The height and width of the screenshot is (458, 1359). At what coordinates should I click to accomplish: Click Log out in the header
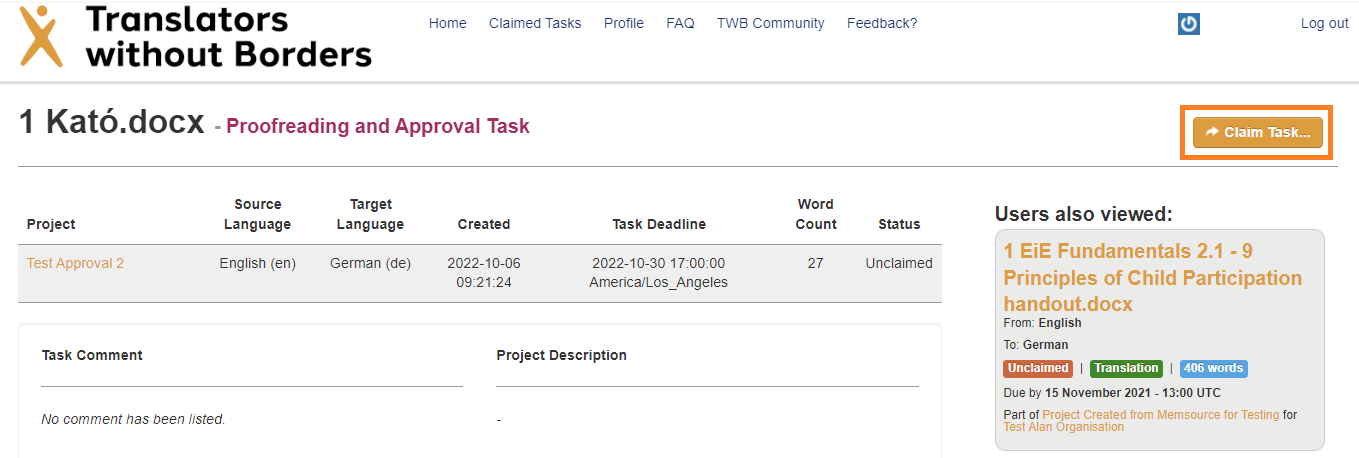pos(1324,23)
